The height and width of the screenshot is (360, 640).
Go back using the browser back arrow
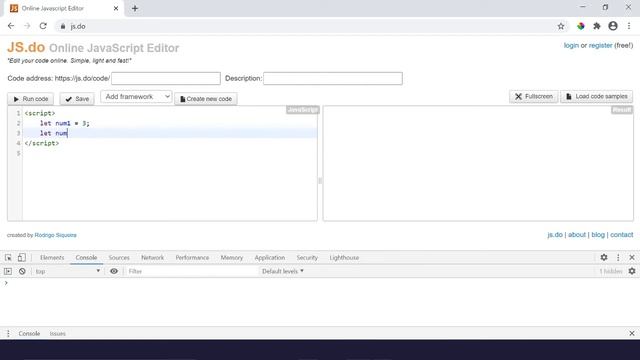[x=11, y=26]
